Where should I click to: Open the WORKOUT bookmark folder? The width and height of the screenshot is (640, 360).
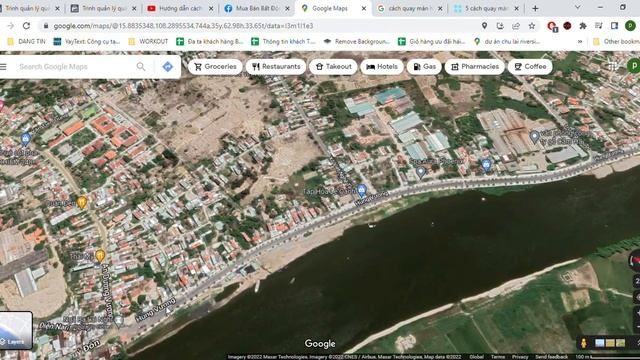(x=148, y=41)
